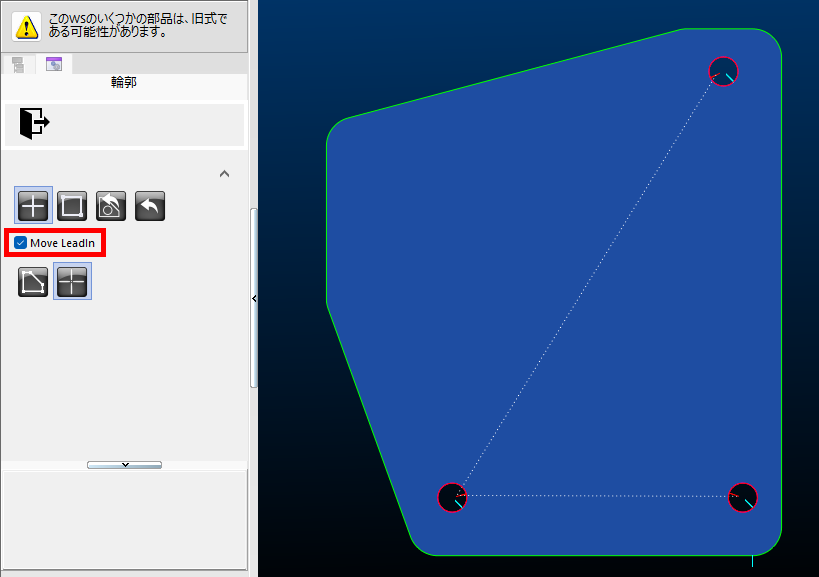Select the crosshair position tool button

tap(72, 282)
